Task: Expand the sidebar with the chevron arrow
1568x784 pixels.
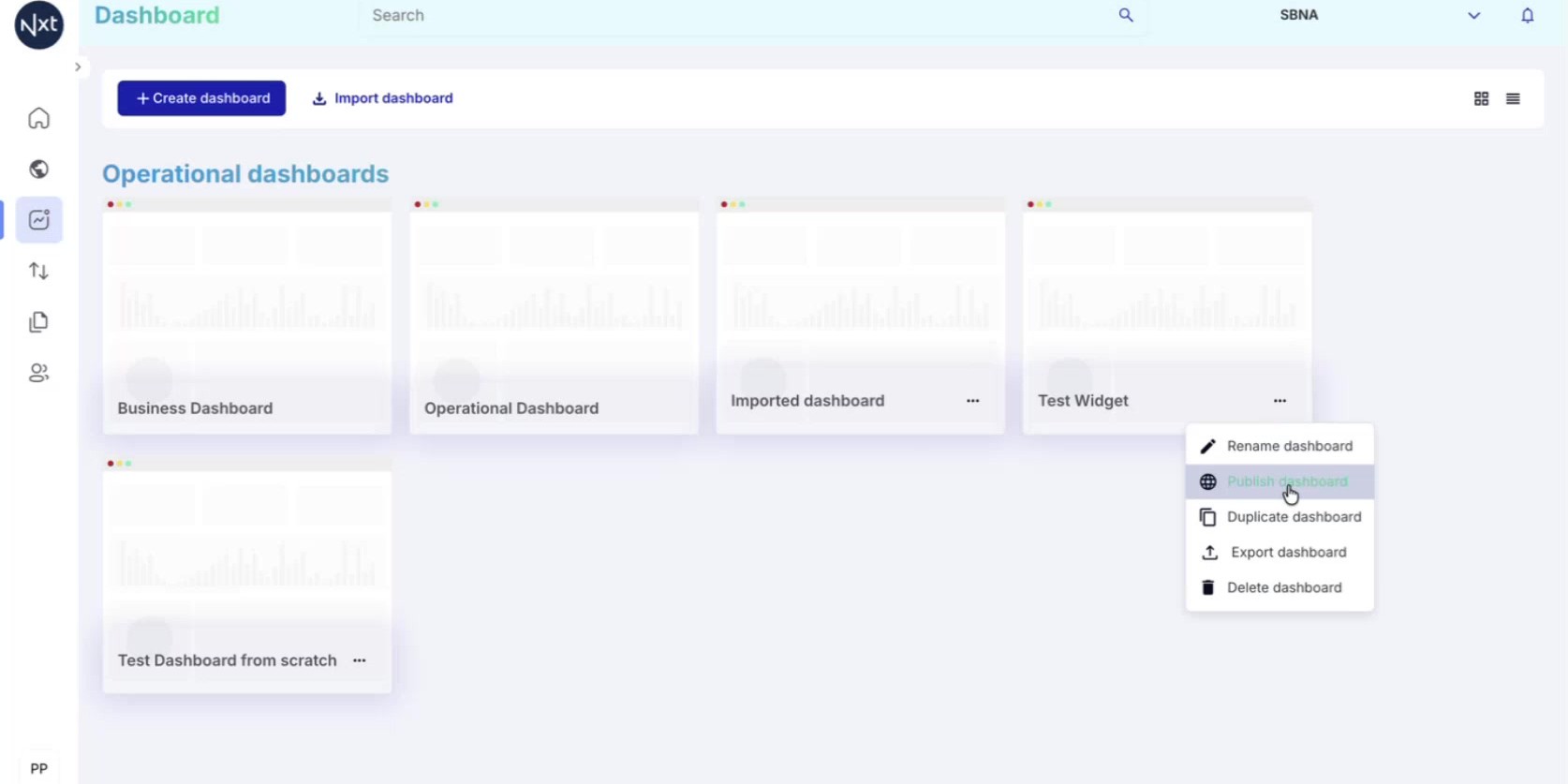Action: click(x=78, y=67)
